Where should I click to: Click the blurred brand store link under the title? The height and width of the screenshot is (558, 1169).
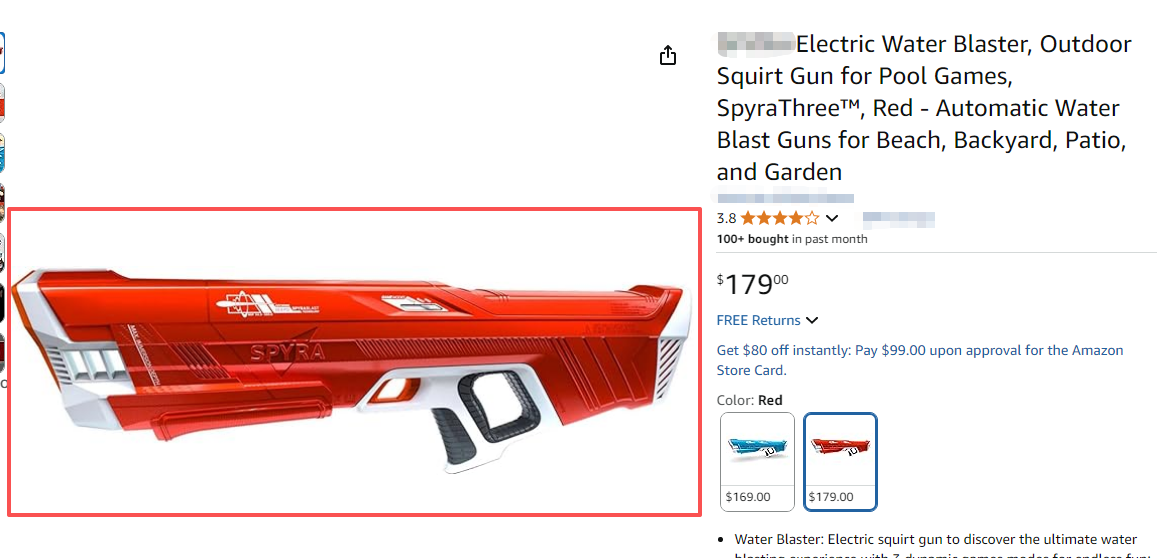click(785, 198)
